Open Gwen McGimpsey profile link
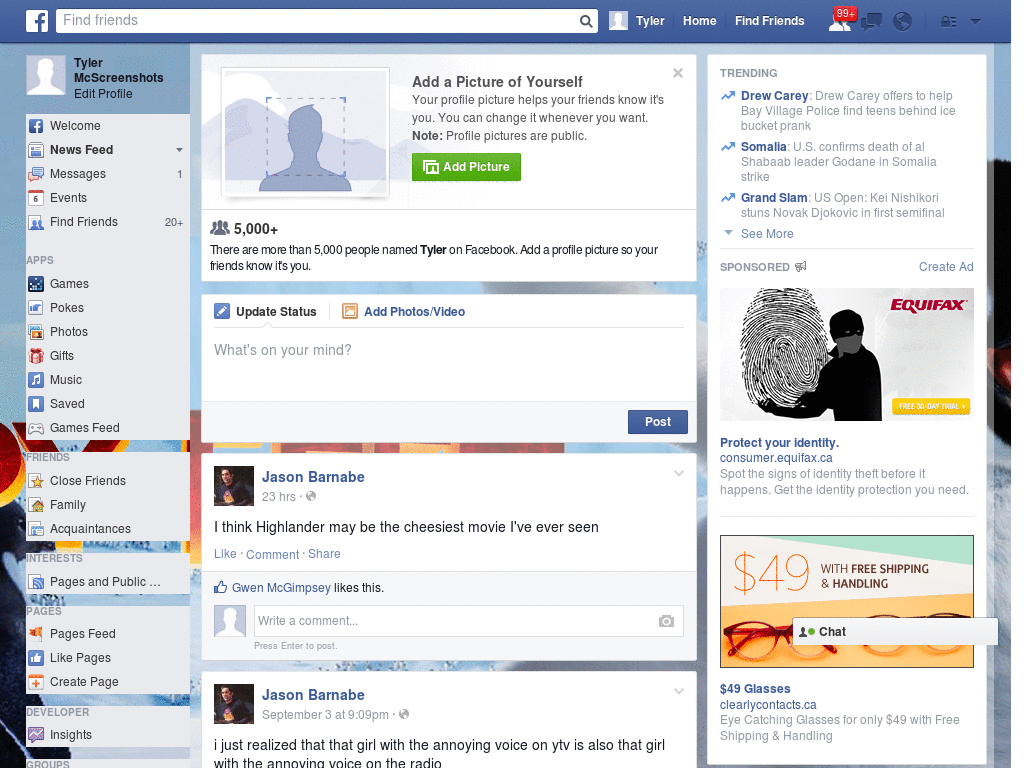 click(x=281, y=588)
